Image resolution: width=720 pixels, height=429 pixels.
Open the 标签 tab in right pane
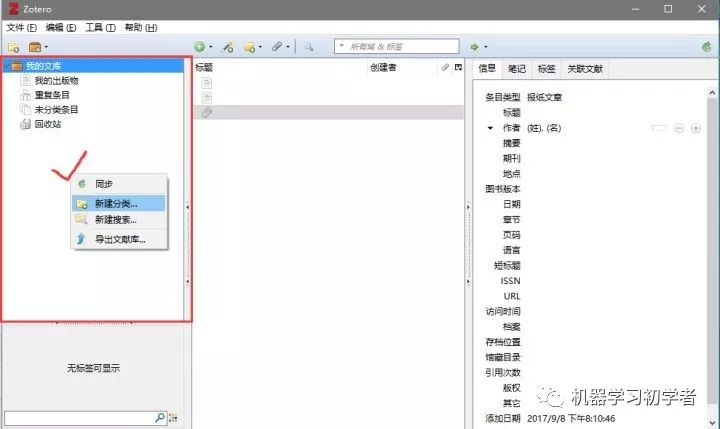[x=546, y=69]
